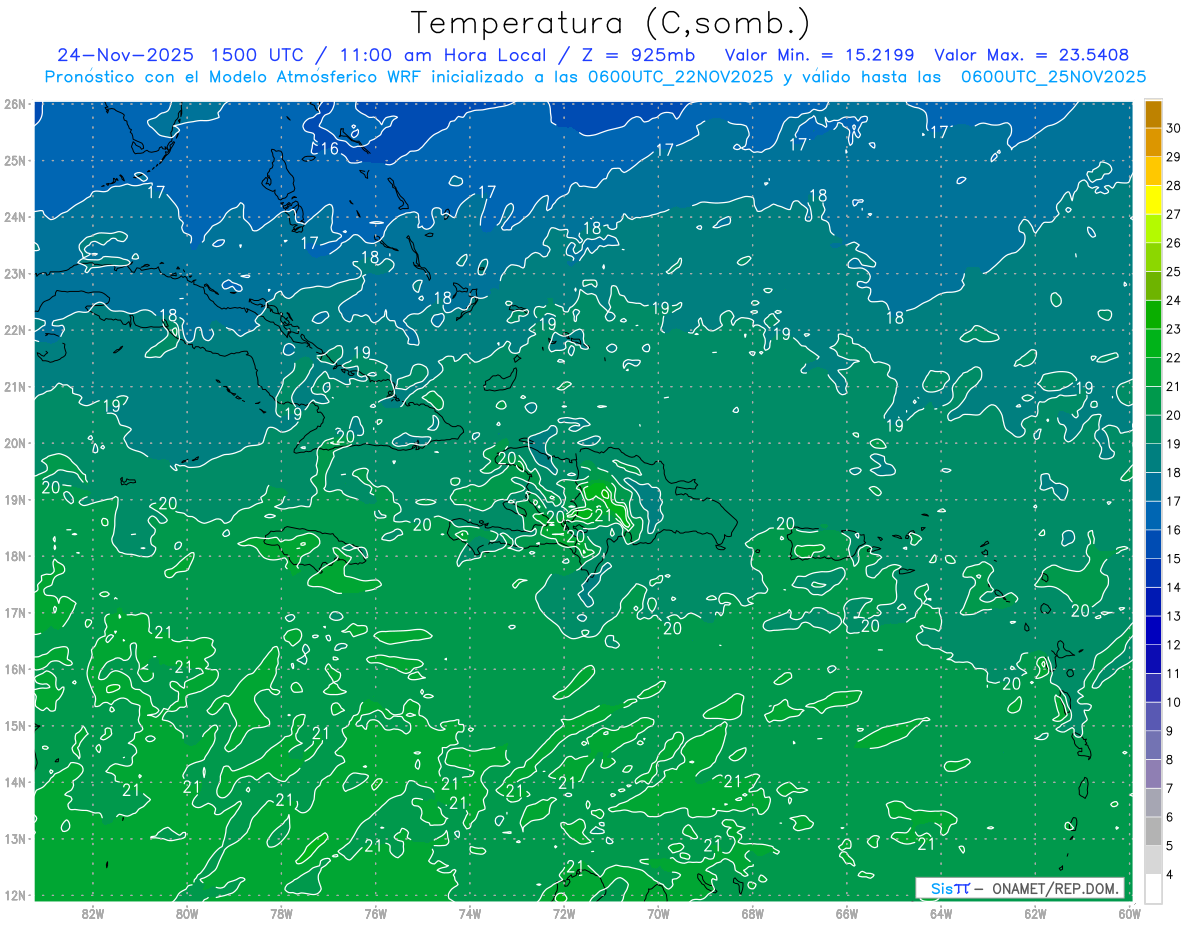Click the latitude axis label "22N"
The width and height of the screenshot is (1200, 927).
14,330
